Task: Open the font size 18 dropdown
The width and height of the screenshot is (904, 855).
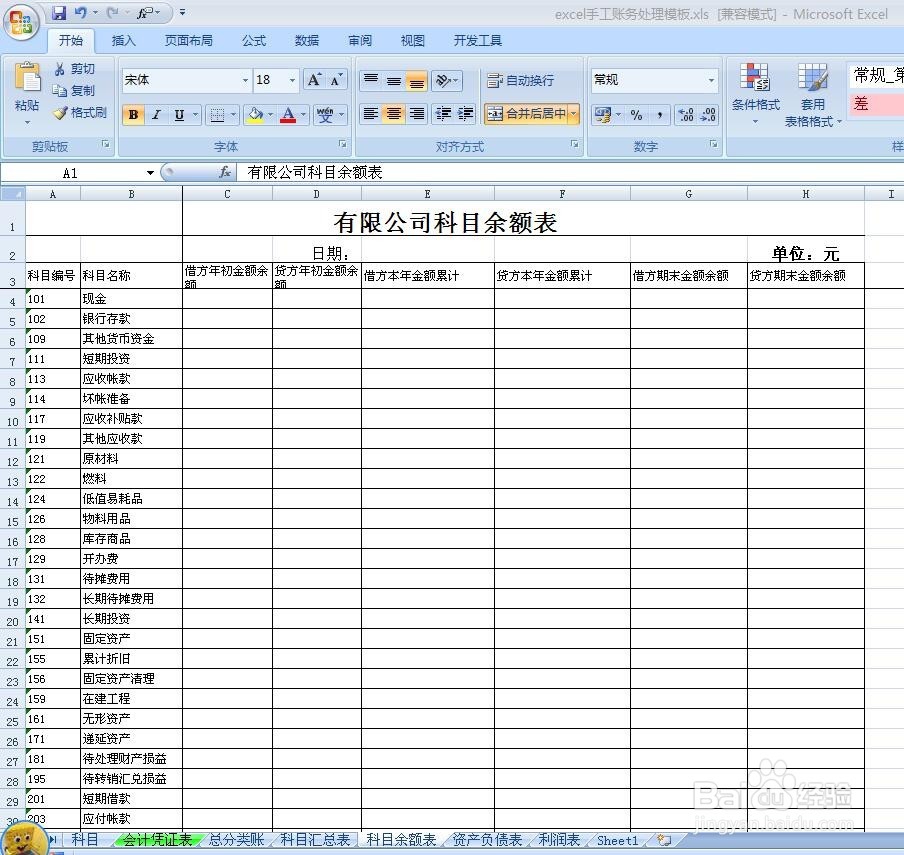Action: [290, 80]
